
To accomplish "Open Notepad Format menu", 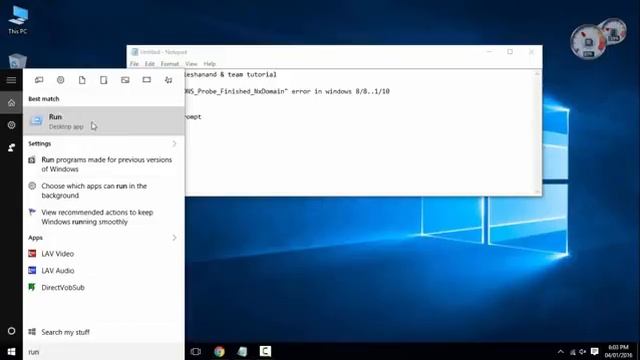I will tap(170, 64).
